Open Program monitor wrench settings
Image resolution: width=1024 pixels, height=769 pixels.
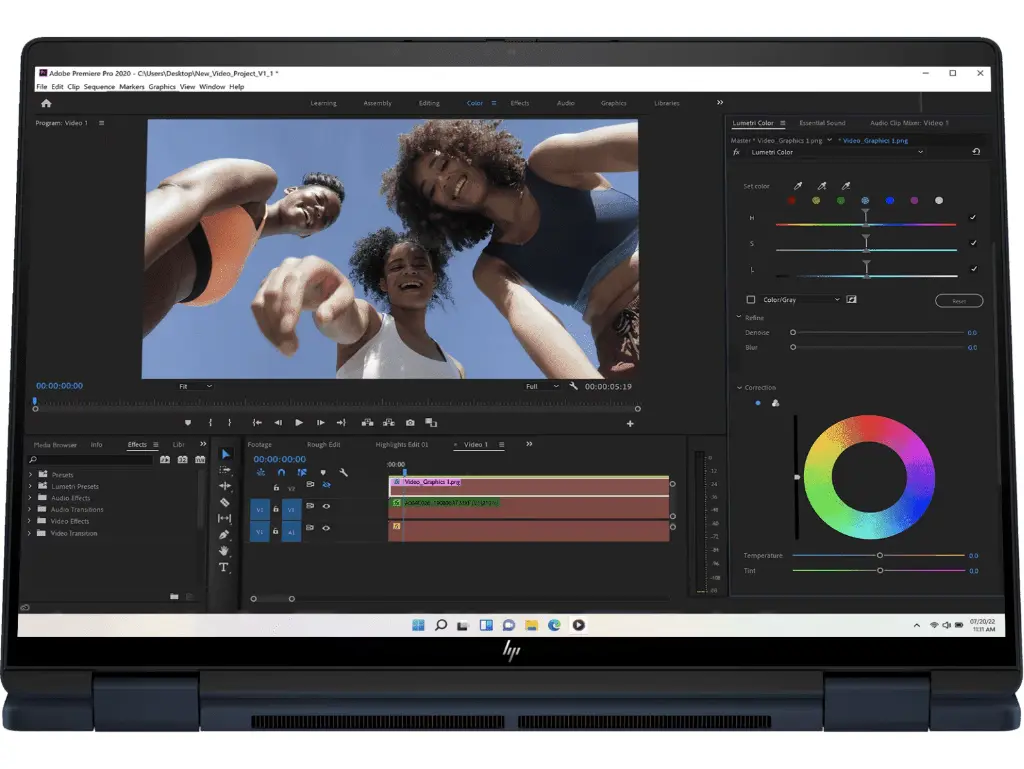click(573, 386)
